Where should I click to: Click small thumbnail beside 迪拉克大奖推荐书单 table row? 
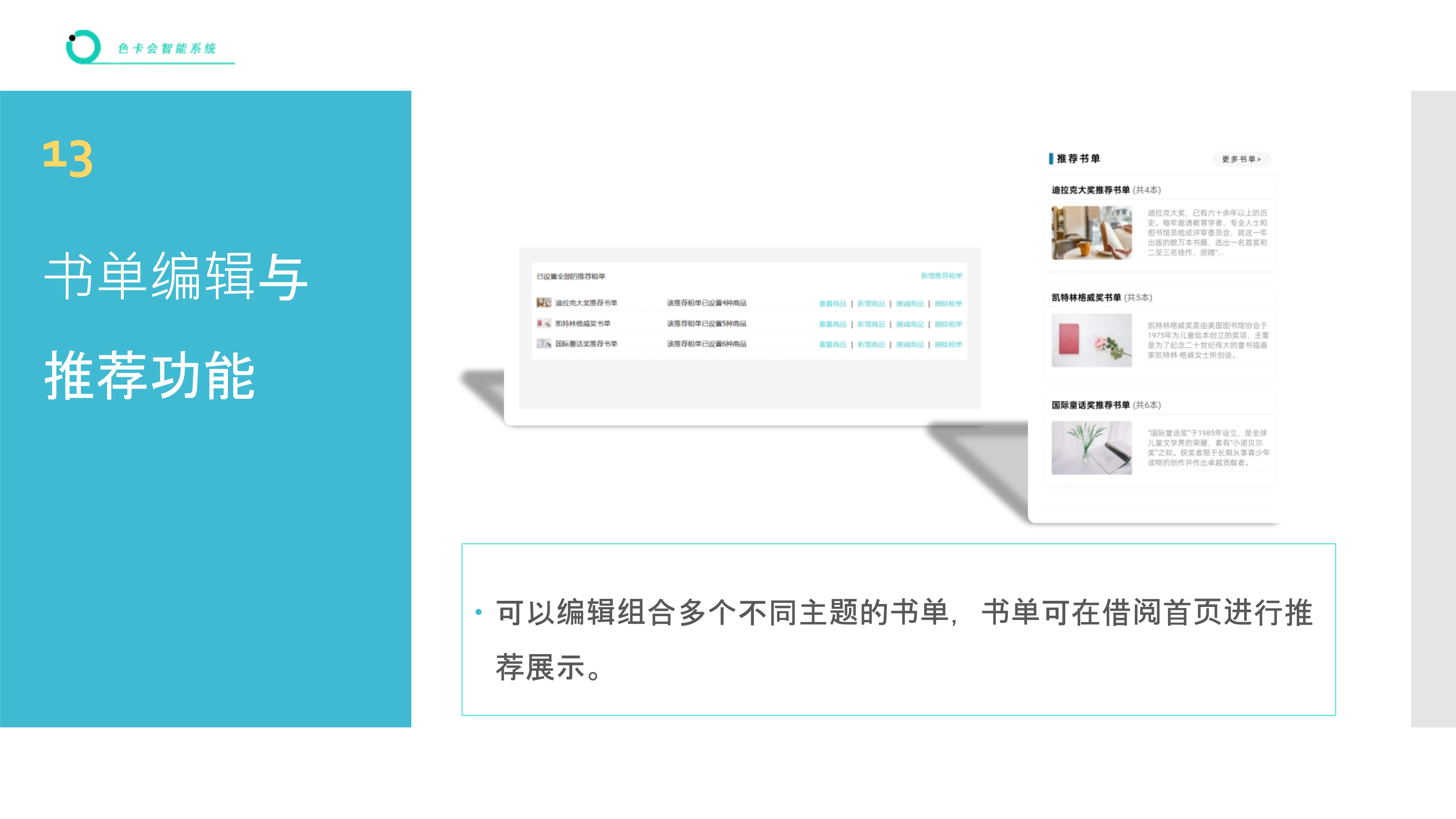click(x=544, y=303)
